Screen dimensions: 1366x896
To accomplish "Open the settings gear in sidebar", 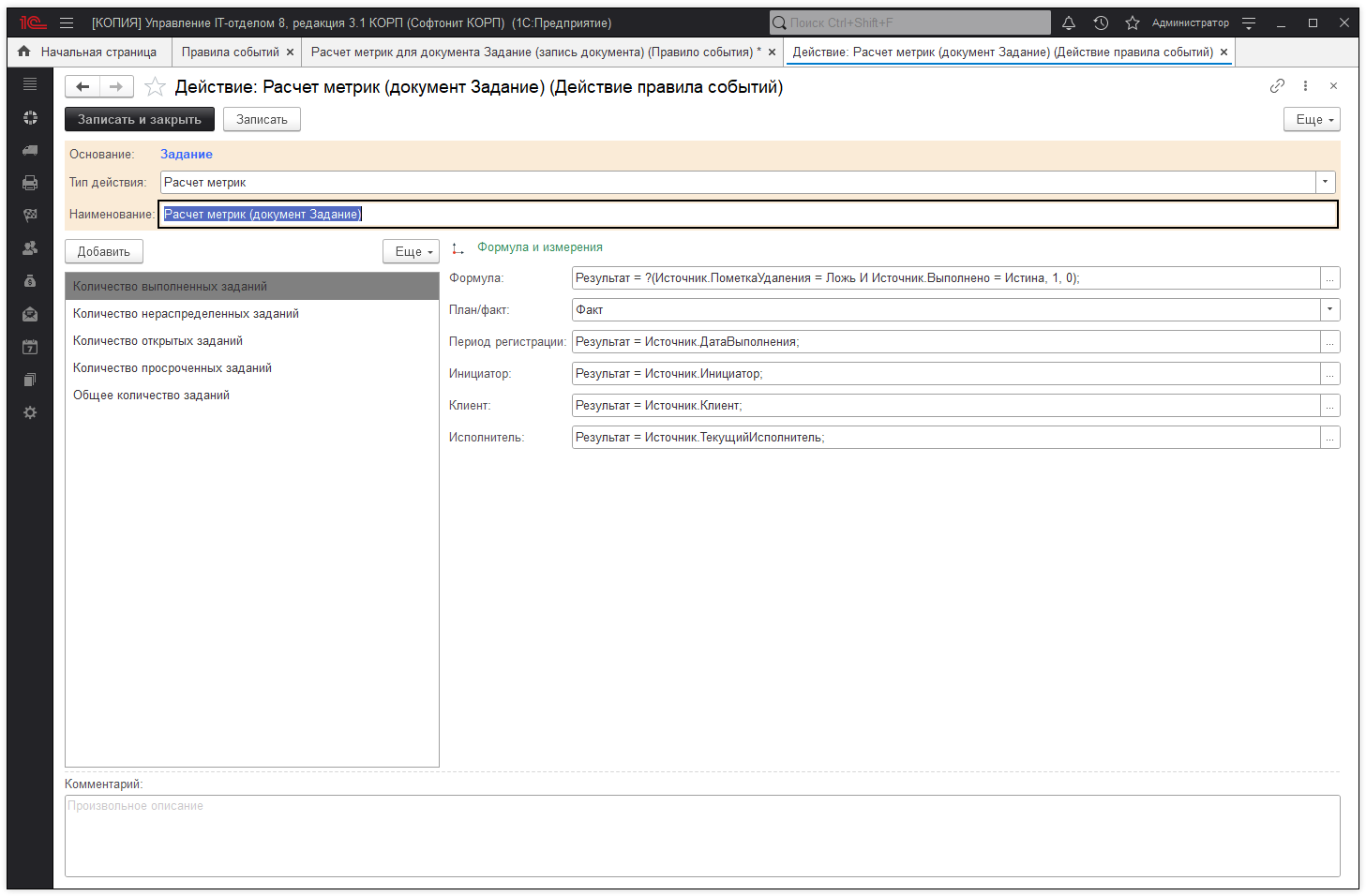I will 30,412.
